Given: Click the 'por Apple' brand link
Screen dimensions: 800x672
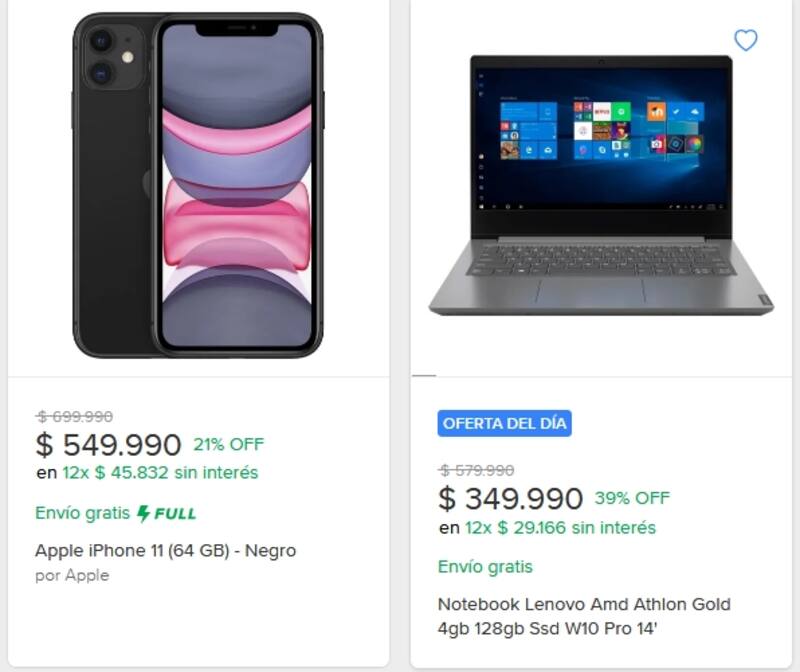Looking at the screenshot, I should [x=72, y=575].
